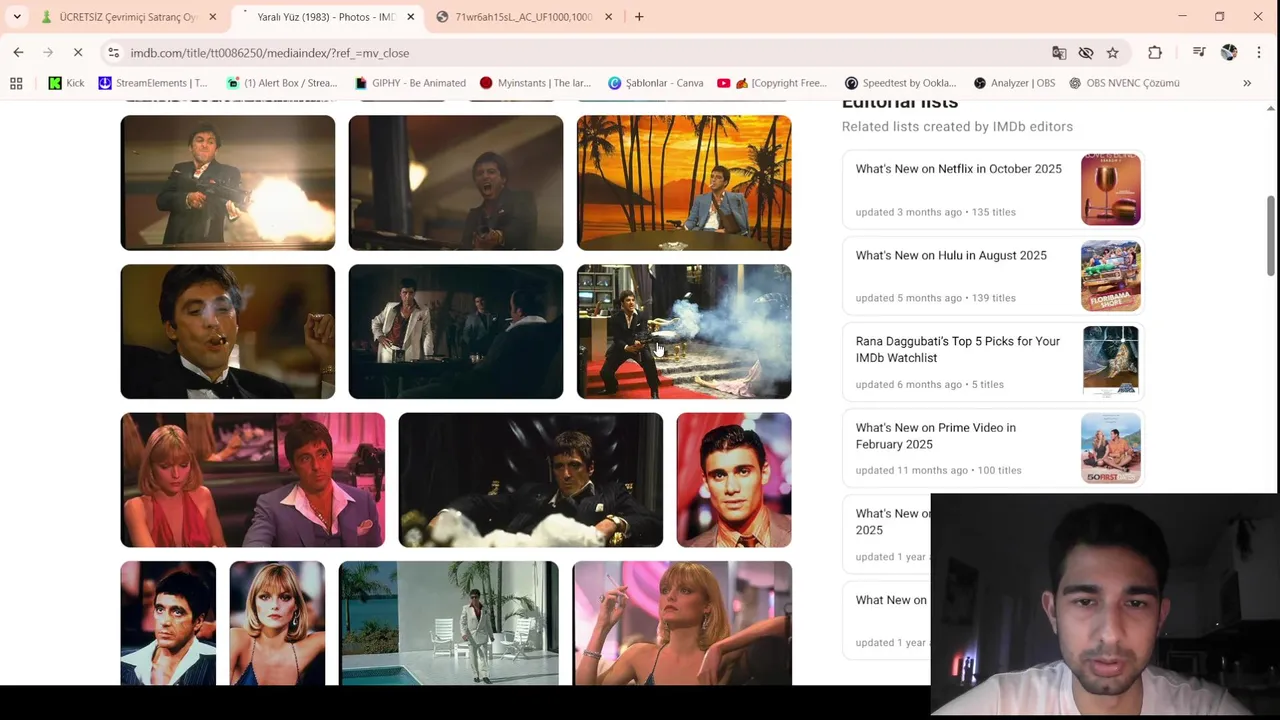Open the Şablonlar - Canva bookmark
This screenshot has height=720, width=1280.
(656, 83)
